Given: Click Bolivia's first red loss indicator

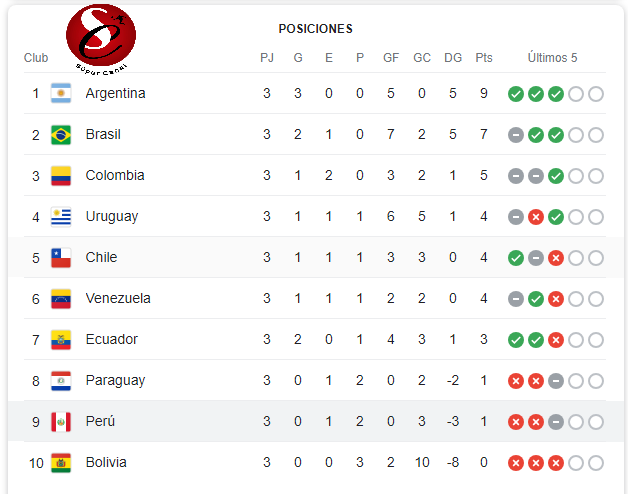Looking at the screenshot, I should point(516,463).
